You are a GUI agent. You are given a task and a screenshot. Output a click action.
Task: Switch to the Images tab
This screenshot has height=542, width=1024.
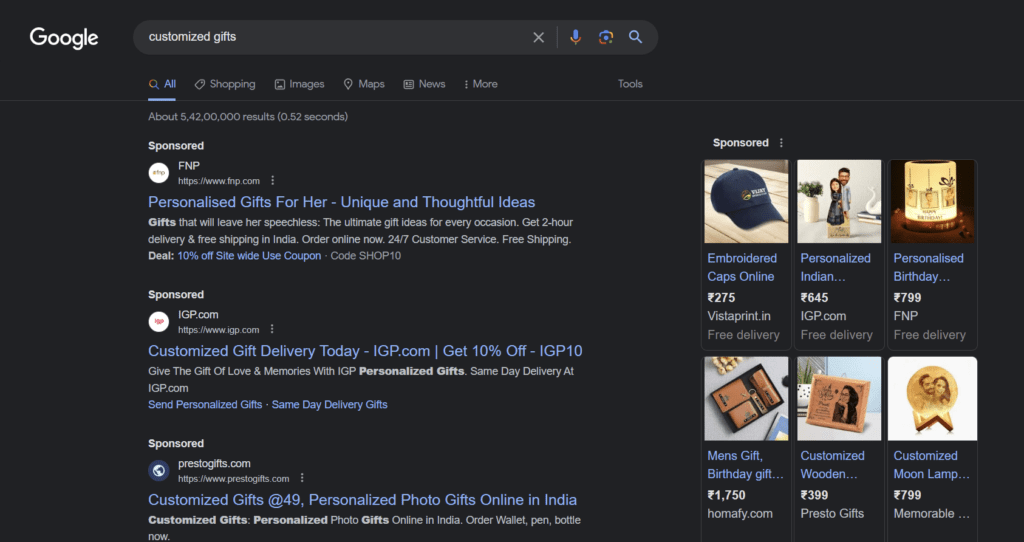299,84
